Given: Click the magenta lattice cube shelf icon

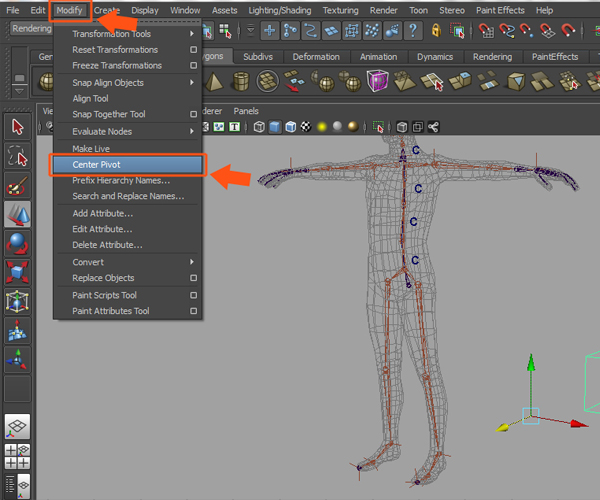Looking at the screenshot, I should coord(377,81).
